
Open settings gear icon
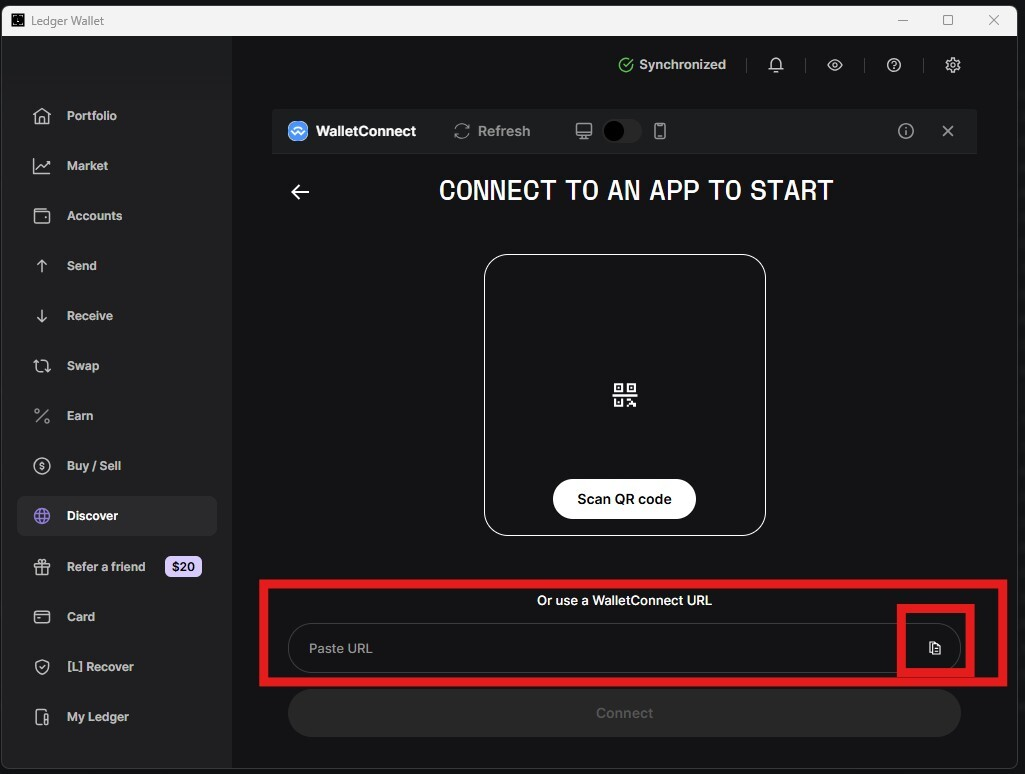[953, 65]
